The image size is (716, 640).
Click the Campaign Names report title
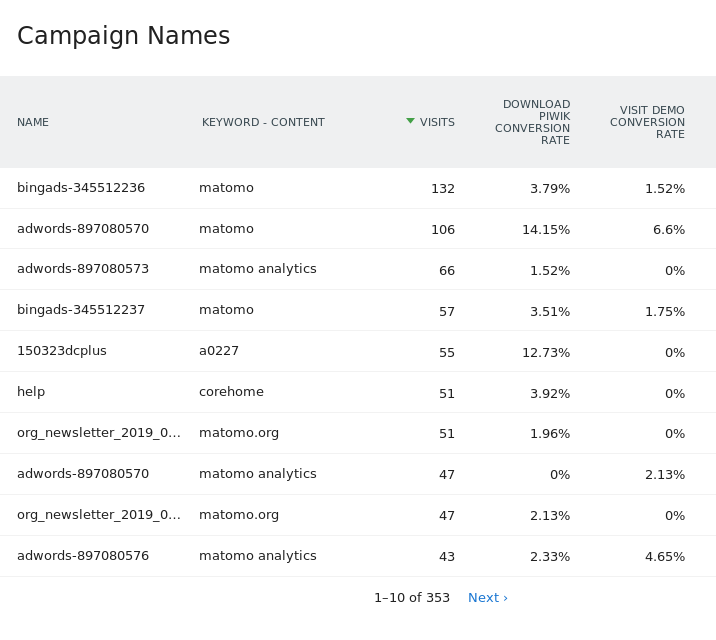[124, 36]
